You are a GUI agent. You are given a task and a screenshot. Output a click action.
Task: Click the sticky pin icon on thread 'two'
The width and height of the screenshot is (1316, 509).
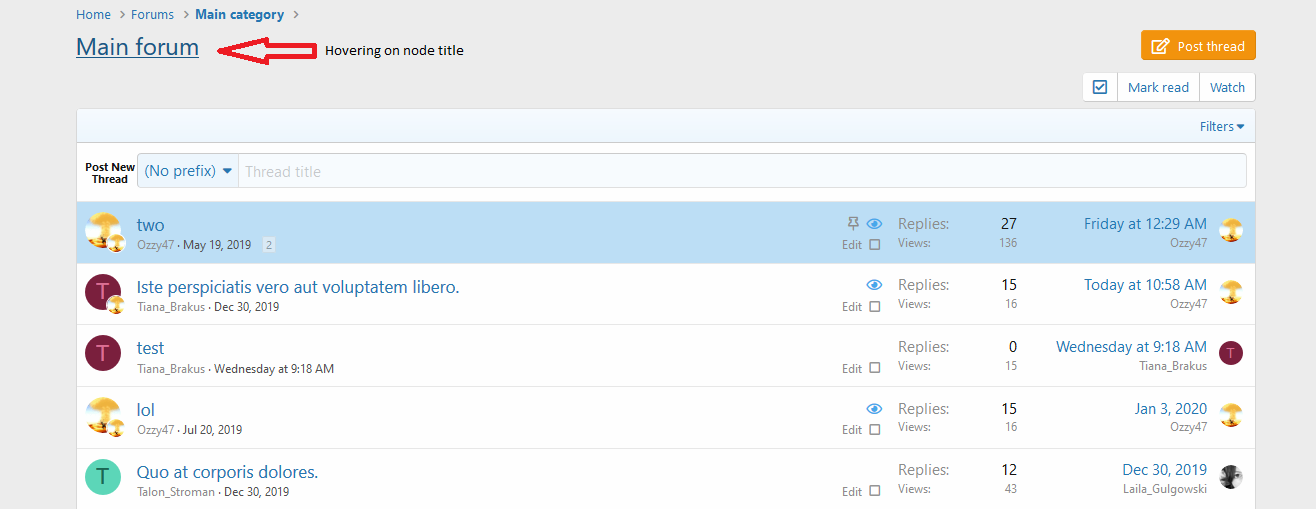point(853,223)
